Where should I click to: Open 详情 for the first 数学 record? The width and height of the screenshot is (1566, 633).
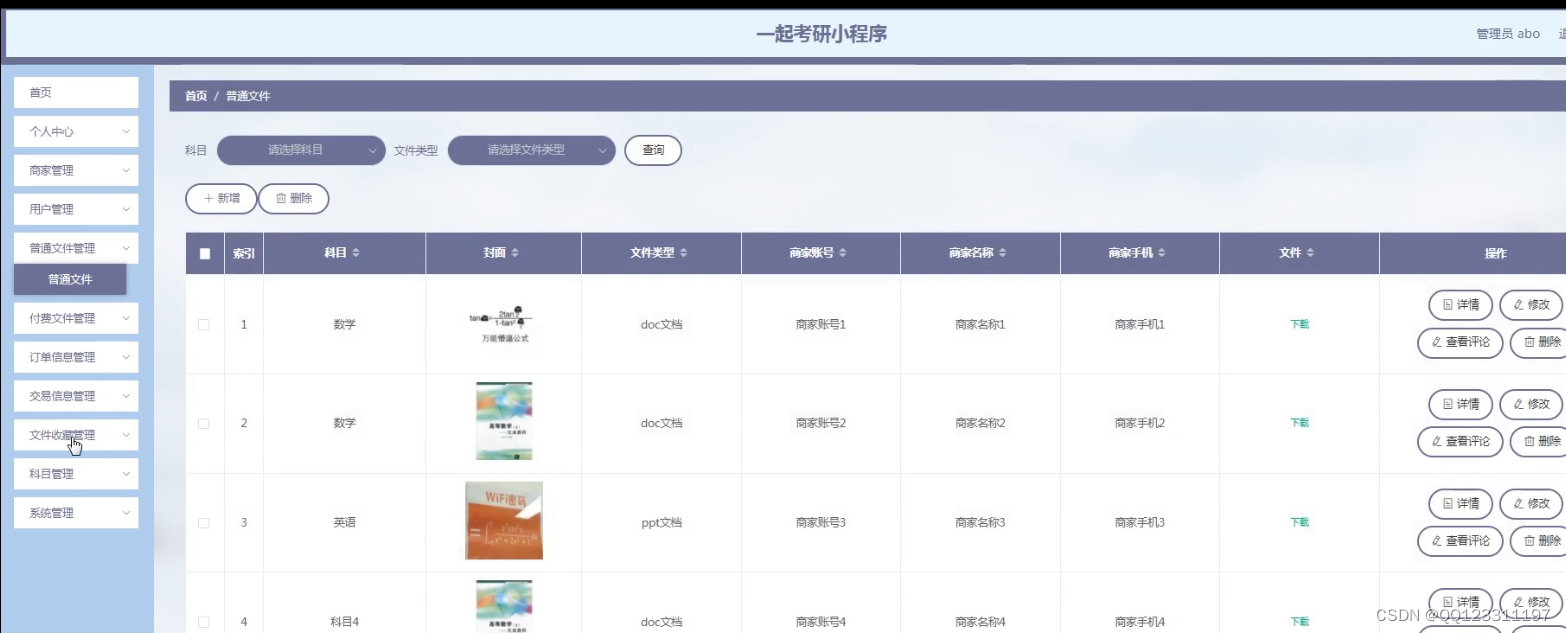click(1459, 305)
